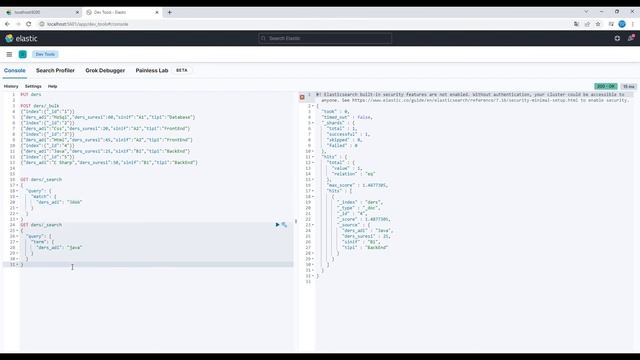Click the Dev Tools breadcrumb
The width and height of the screenshot is (640, 360).
pyautogui.click(x=45, y=54)
